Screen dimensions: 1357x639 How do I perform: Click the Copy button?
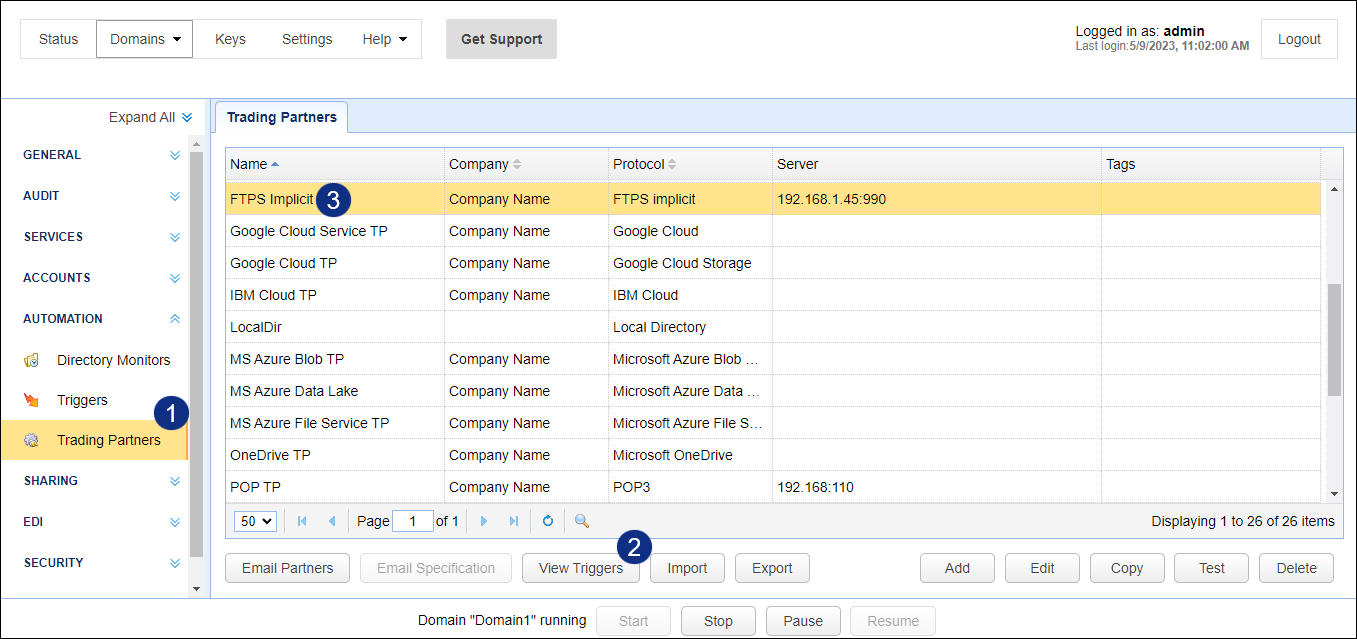[x=1127, y=568]
